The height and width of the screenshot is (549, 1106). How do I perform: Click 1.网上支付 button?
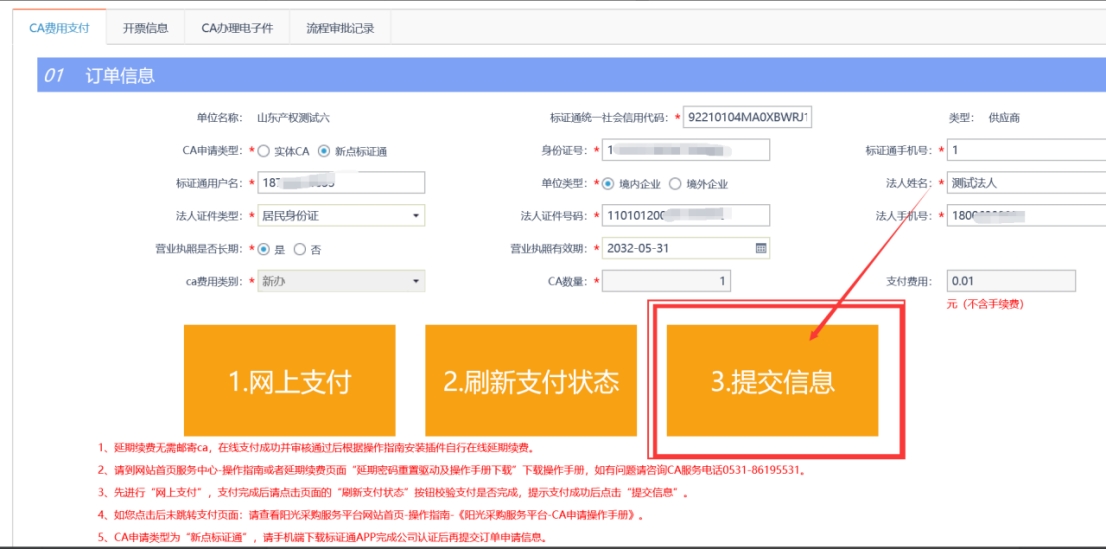point(290,381)
